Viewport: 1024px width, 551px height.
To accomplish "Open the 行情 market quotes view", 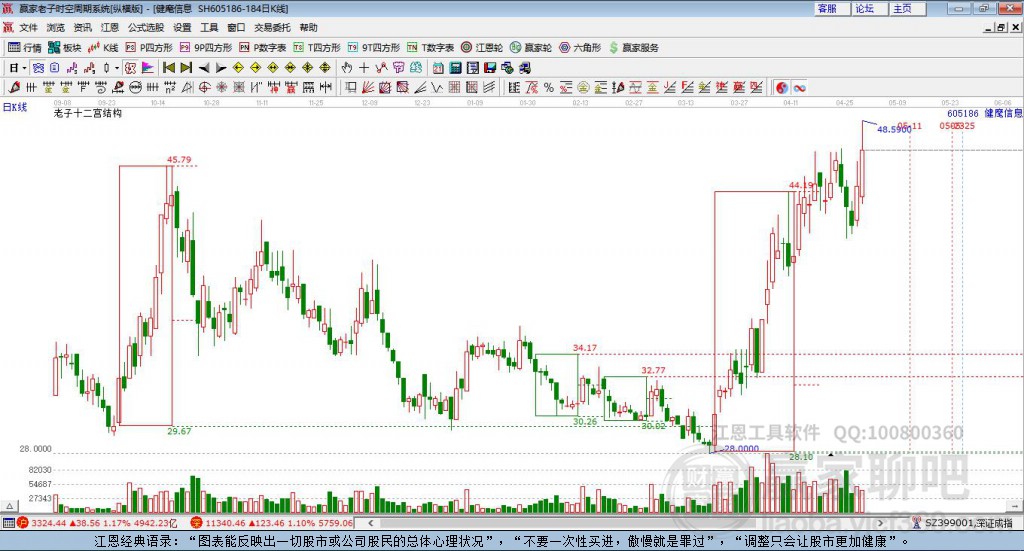I will [x=24, y=48].
